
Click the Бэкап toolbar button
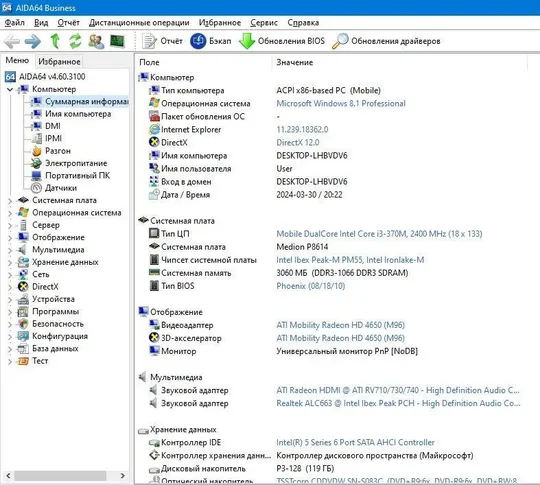pos(210,41)
